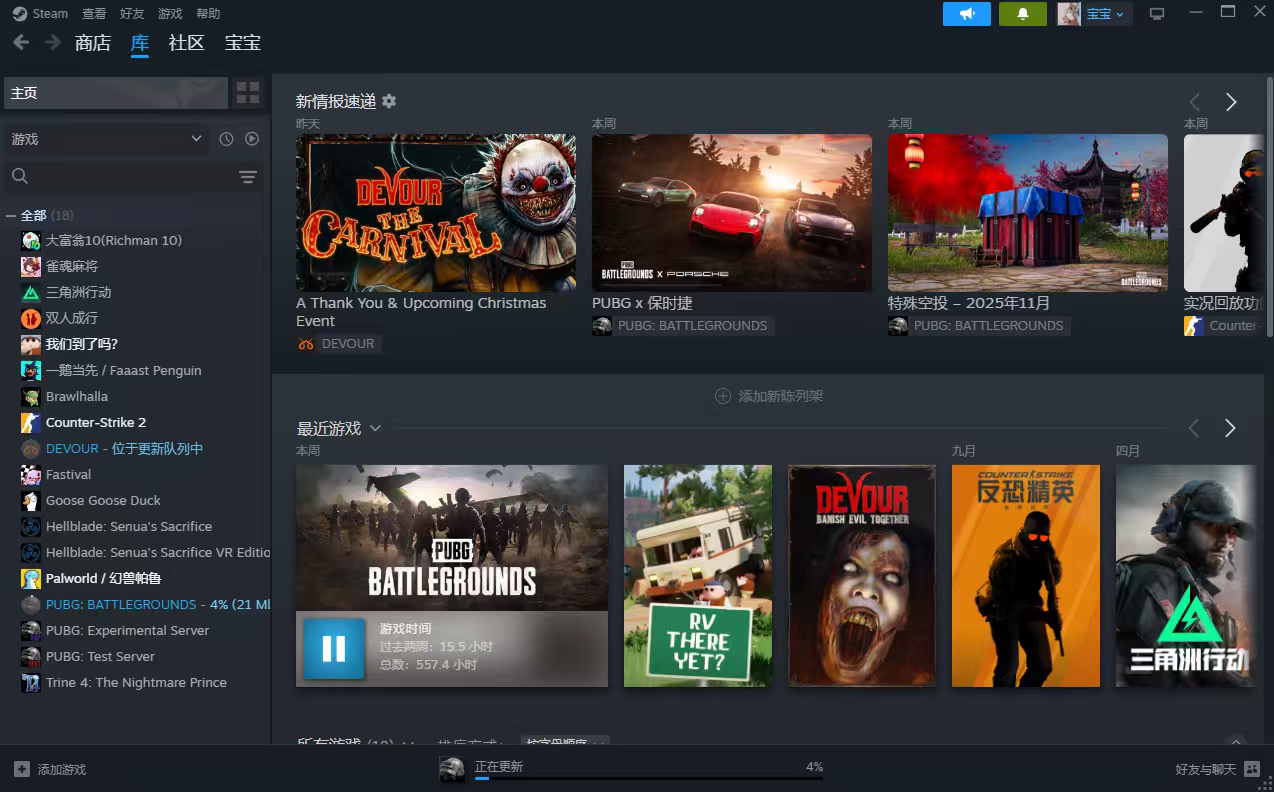Screen dimensions: 1274x792
Task: Click the recent activity clock icon
Action: pos(226,139)
